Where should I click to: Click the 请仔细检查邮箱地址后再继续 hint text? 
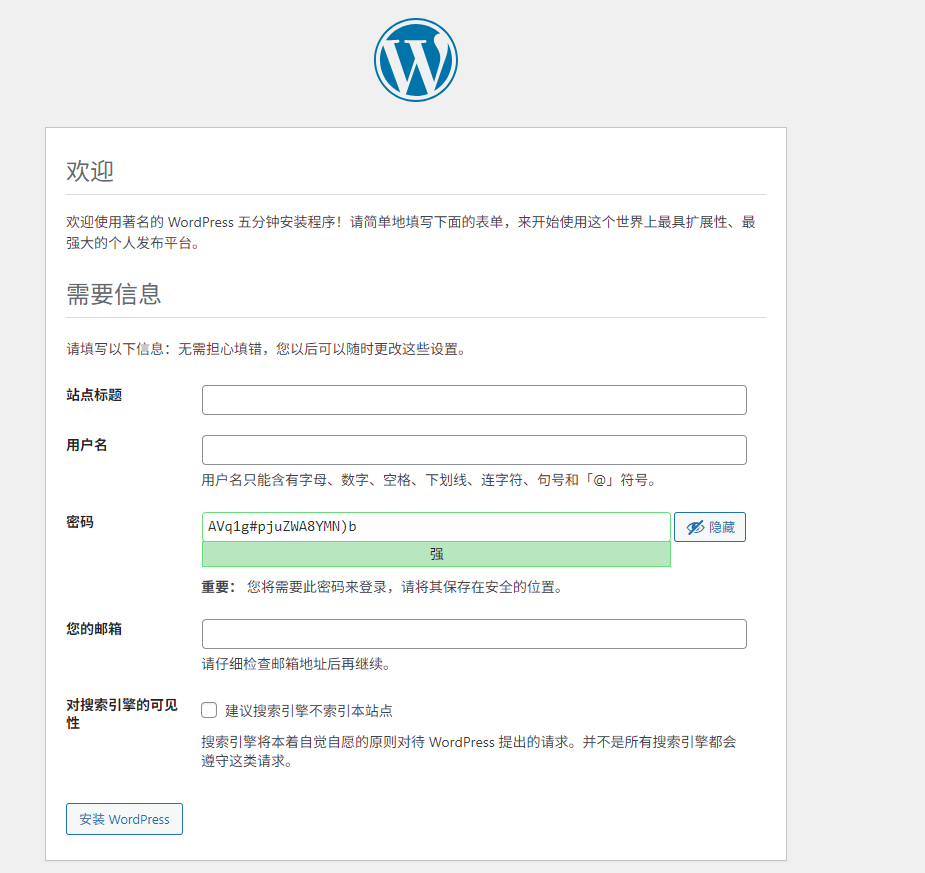296,664
